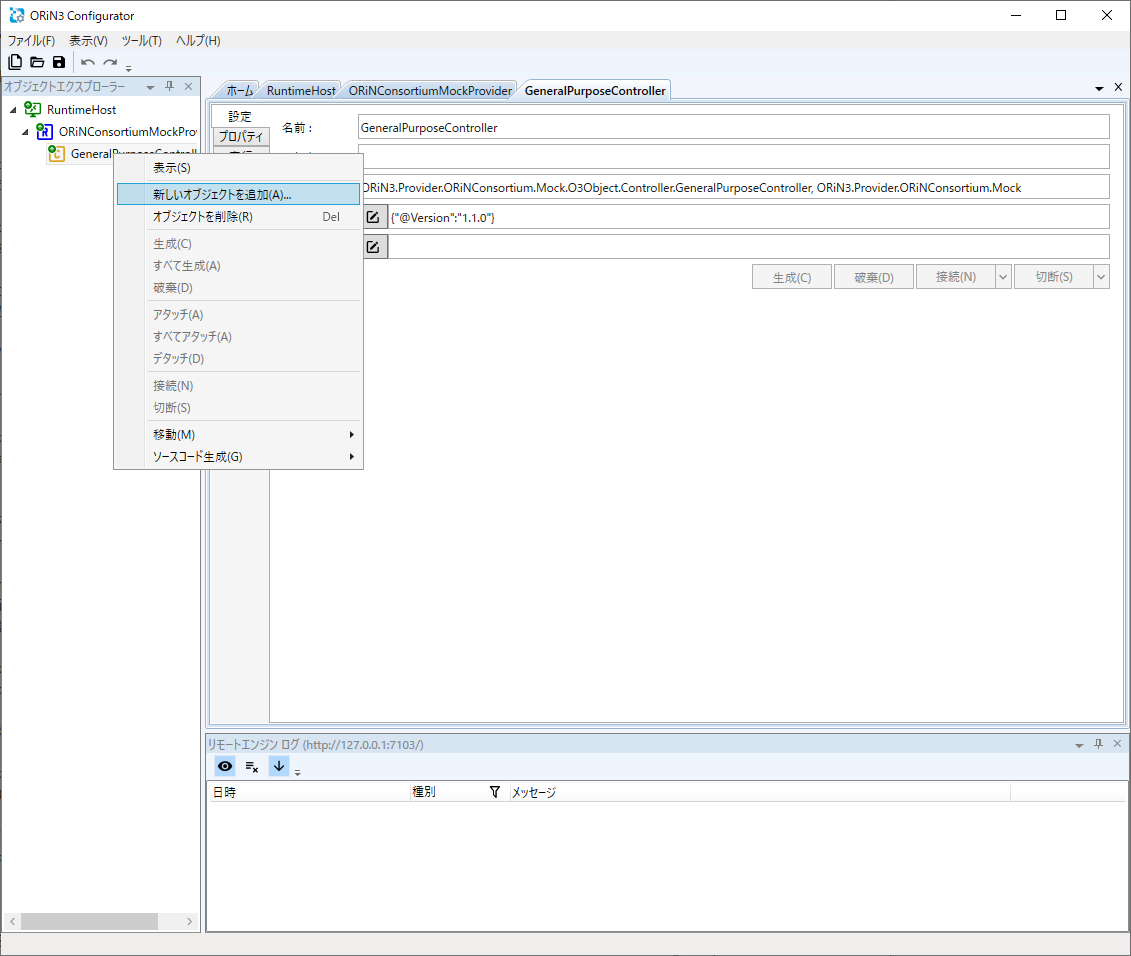
Task: Close the オブジェクトエクスプローラー panel
Action: pos(188,87)
